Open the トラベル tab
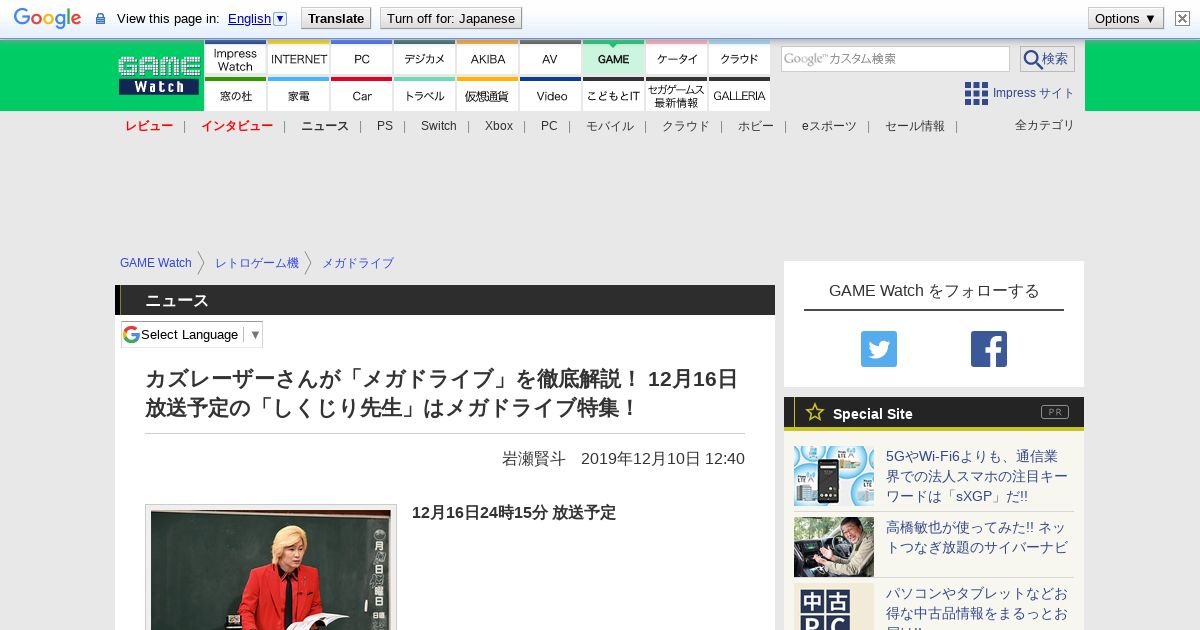This screenshot has height=630, width=1200. click(x=425, y=95)
